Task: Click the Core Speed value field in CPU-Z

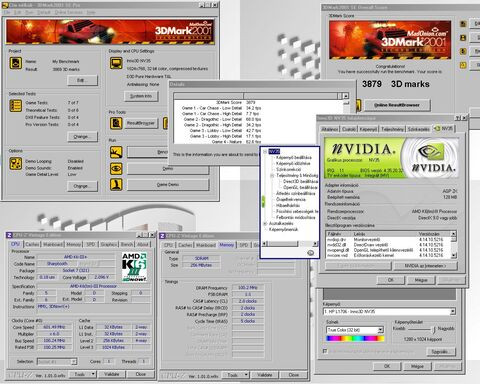Action: point(54,327)
